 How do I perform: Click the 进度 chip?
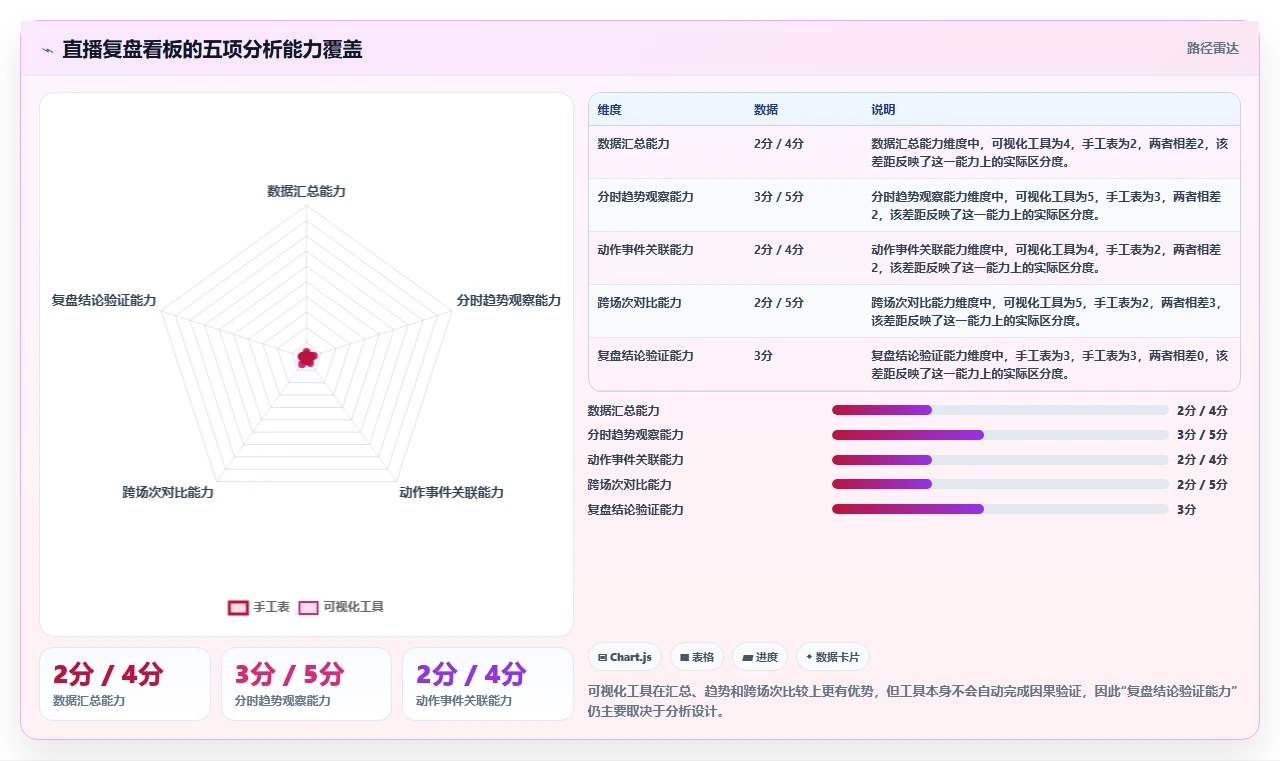(x=760, y=657)
